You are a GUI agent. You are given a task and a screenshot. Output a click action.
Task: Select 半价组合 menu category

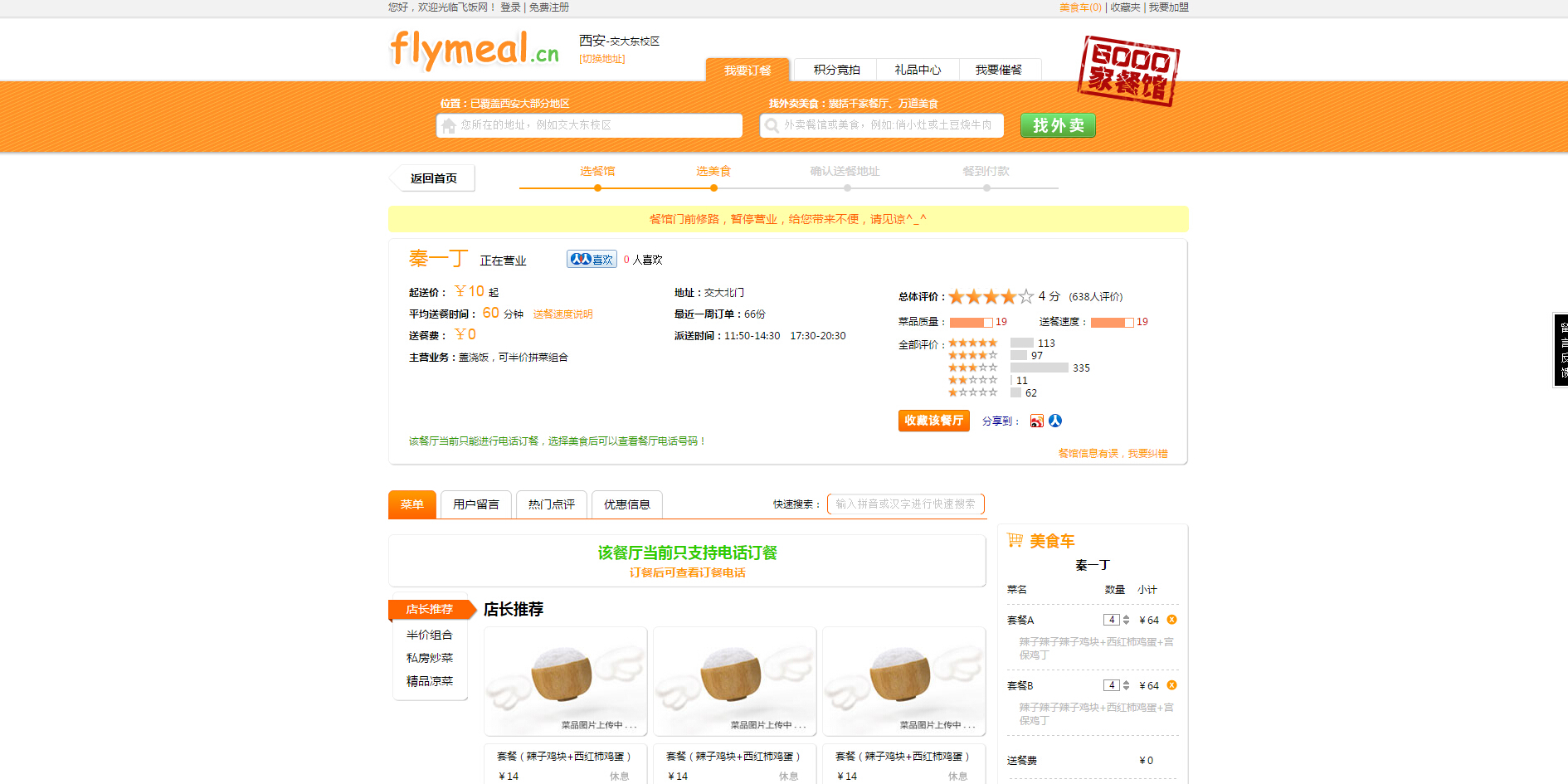tap(429, 635)
